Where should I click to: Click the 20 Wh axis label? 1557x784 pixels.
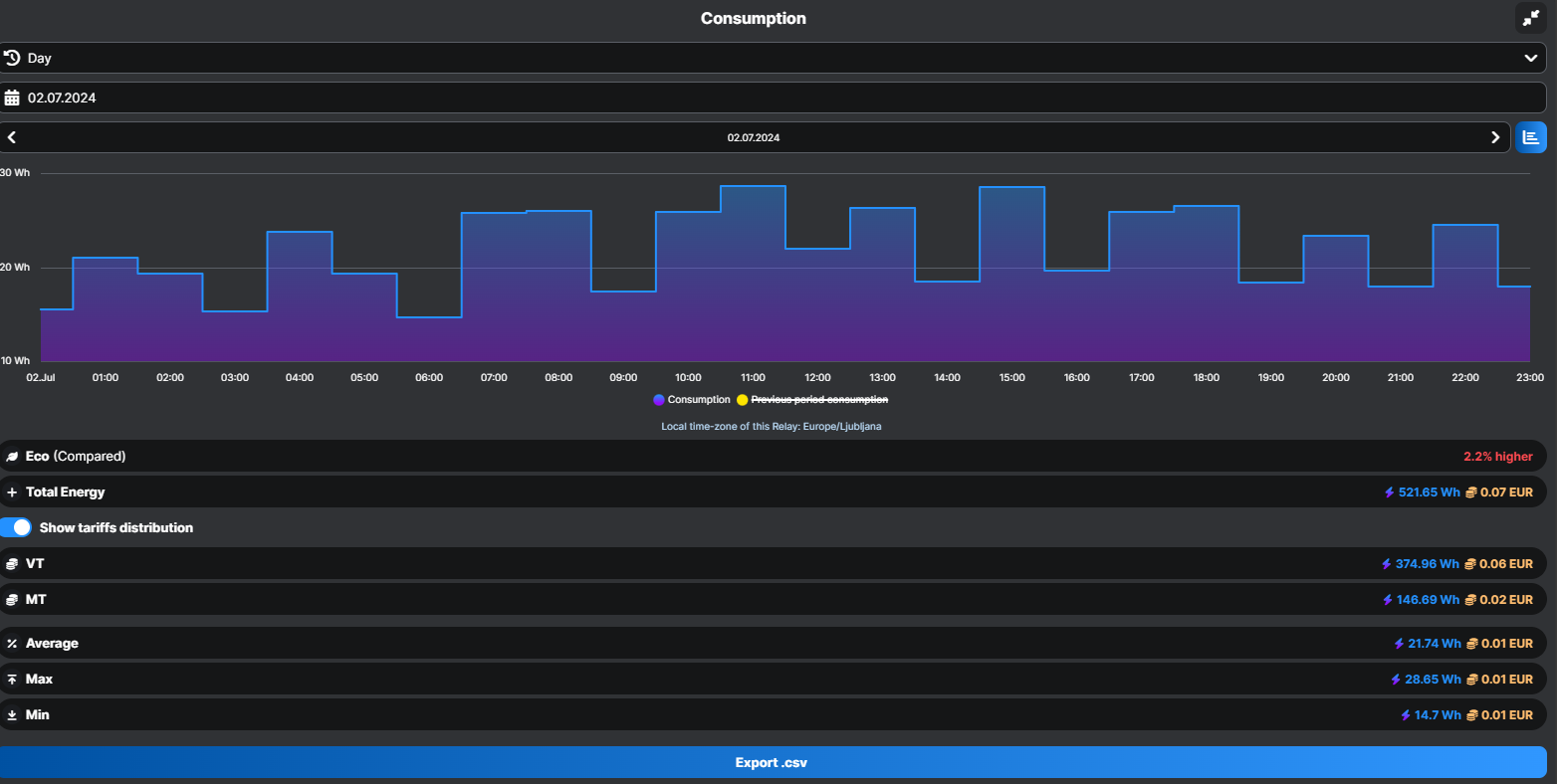[x=15, y=268]
